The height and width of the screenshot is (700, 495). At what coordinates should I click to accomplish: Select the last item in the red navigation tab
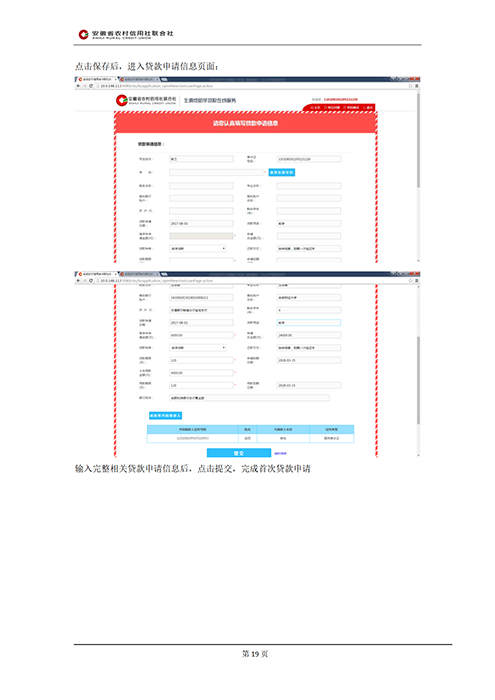(368, 108)
